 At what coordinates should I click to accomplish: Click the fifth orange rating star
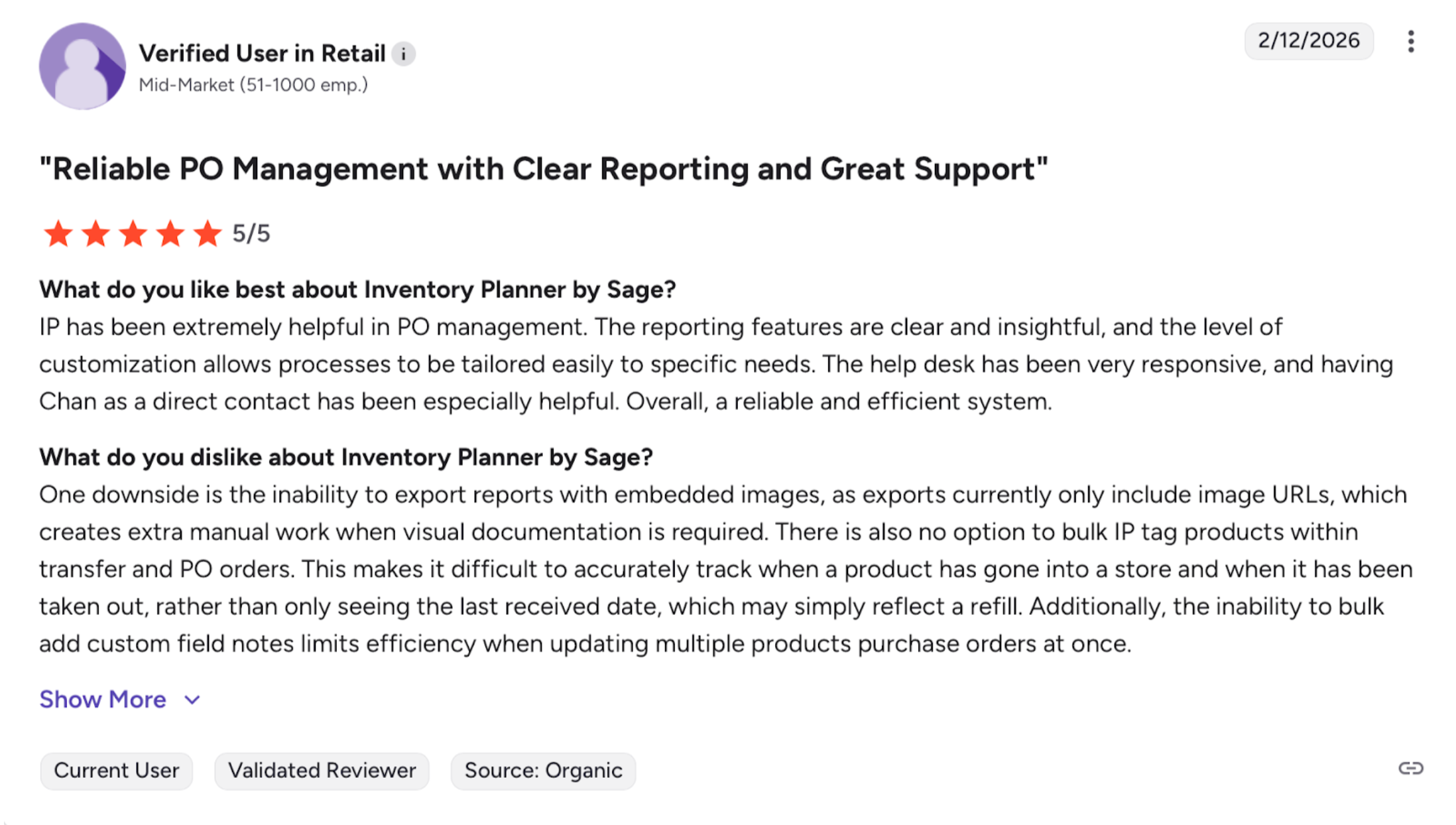pyautogui.click(x=208, y=233)
